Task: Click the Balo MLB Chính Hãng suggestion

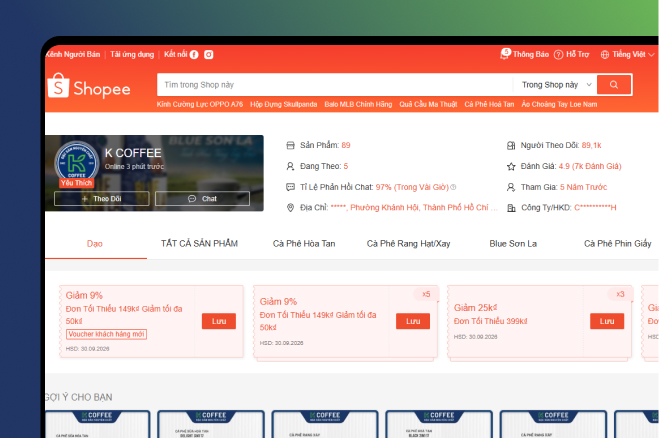Action: pyautogui.click(x=358, y=104)
